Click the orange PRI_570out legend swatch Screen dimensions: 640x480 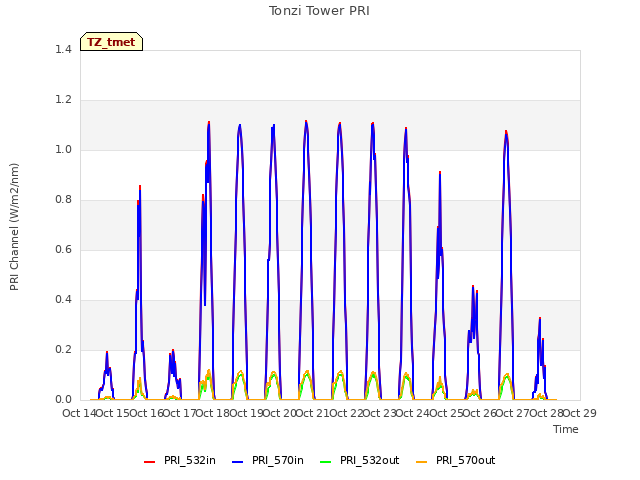click(x=422, y=462)
